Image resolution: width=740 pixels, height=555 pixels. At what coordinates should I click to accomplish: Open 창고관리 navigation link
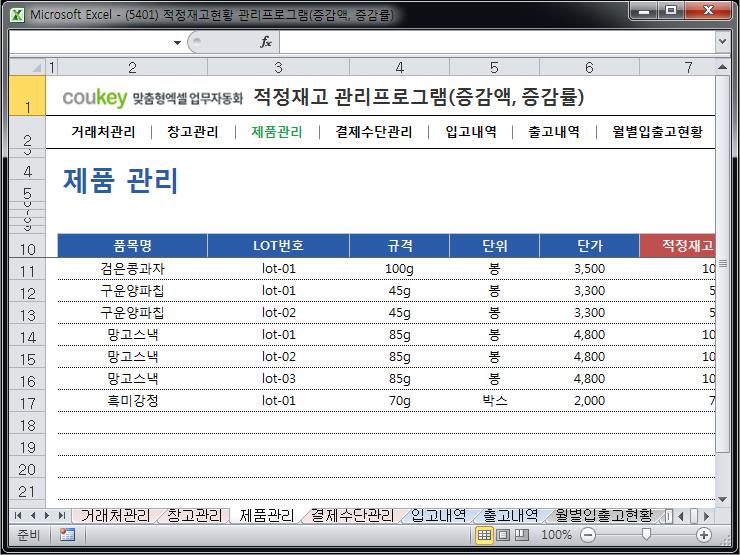[x=193, y=132]
